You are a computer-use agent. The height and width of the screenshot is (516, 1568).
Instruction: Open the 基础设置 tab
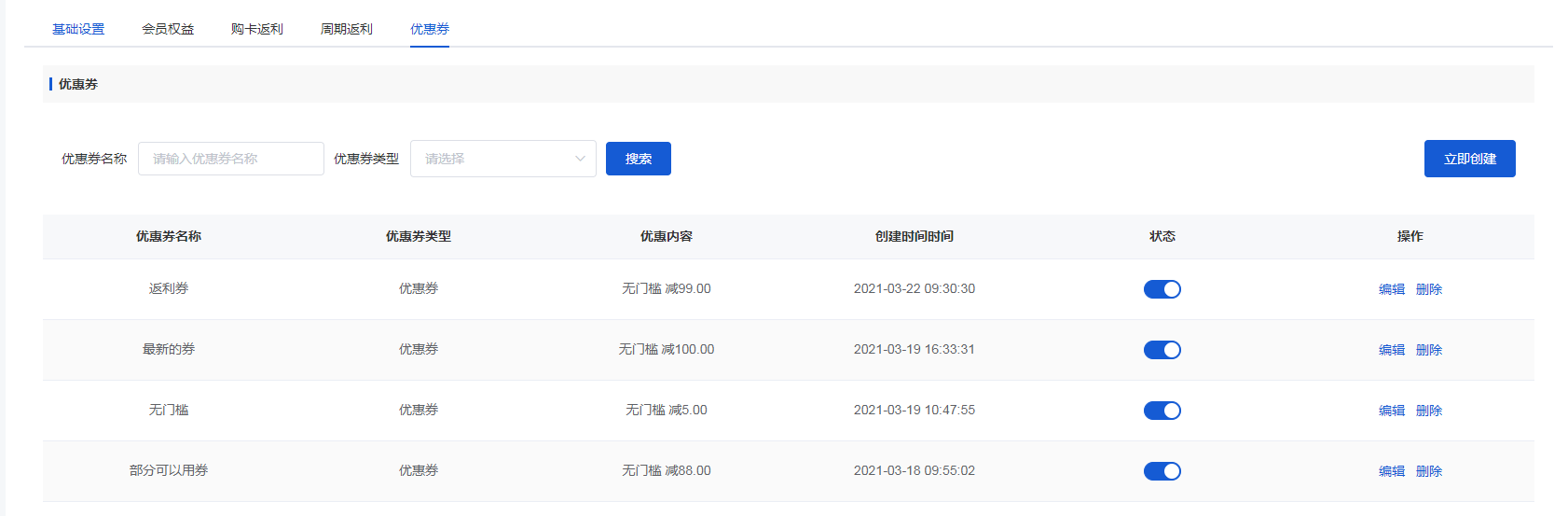point(78,29)
